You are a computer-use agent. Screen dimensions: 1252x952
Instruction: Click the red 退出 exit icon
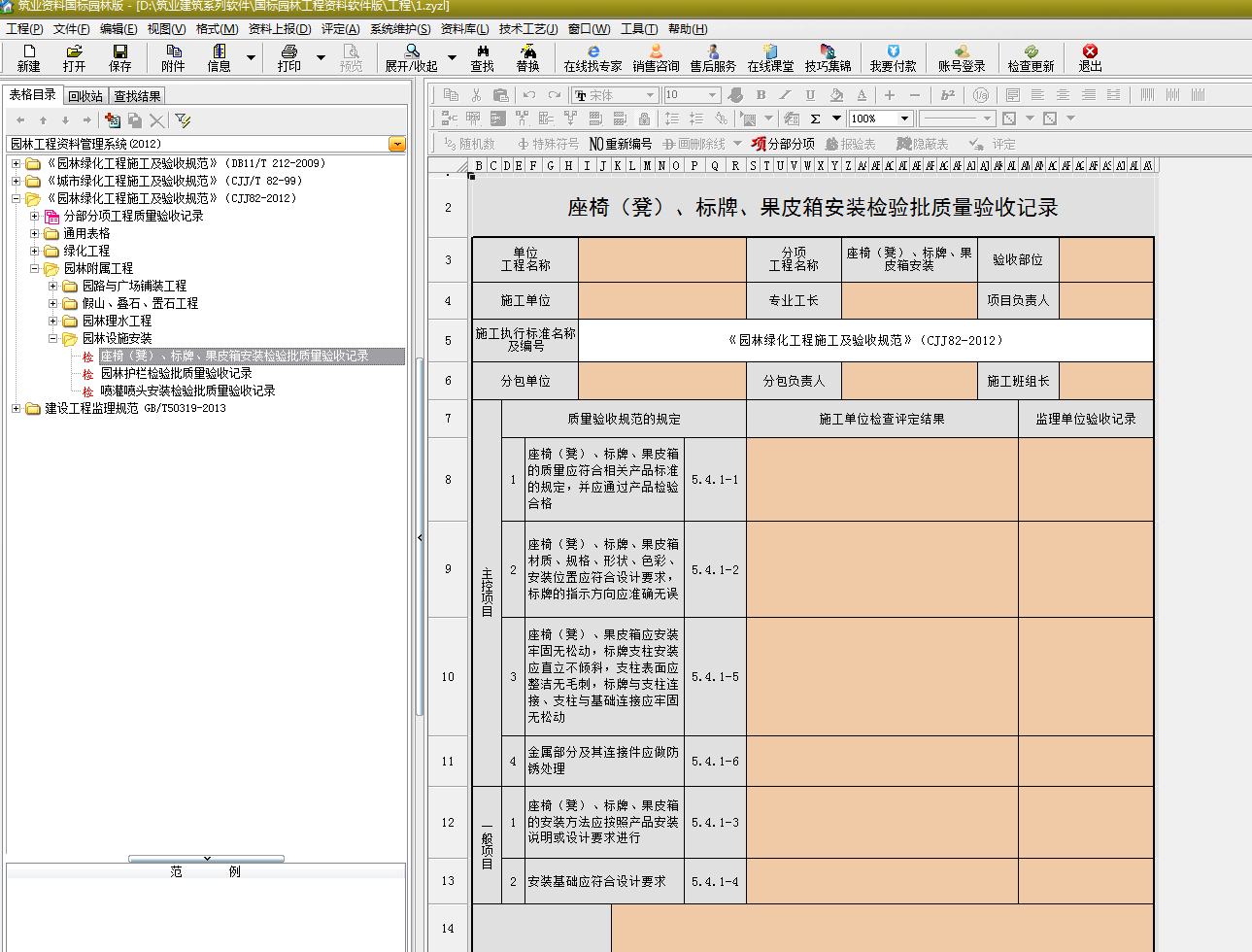point(1090,57)
